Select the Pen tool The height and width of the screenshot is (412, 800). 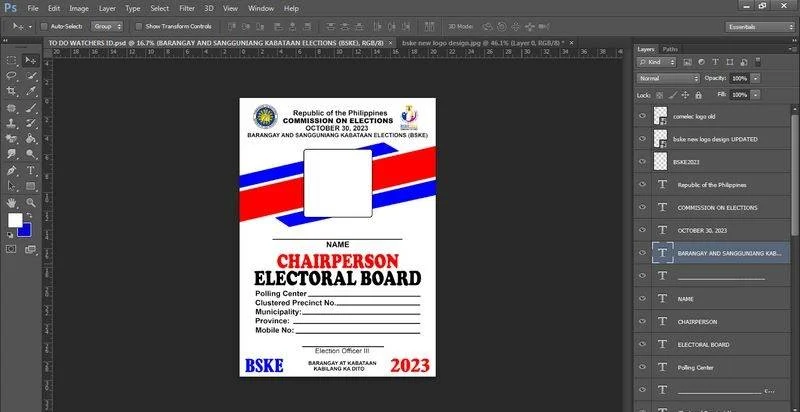pos(12,170)
